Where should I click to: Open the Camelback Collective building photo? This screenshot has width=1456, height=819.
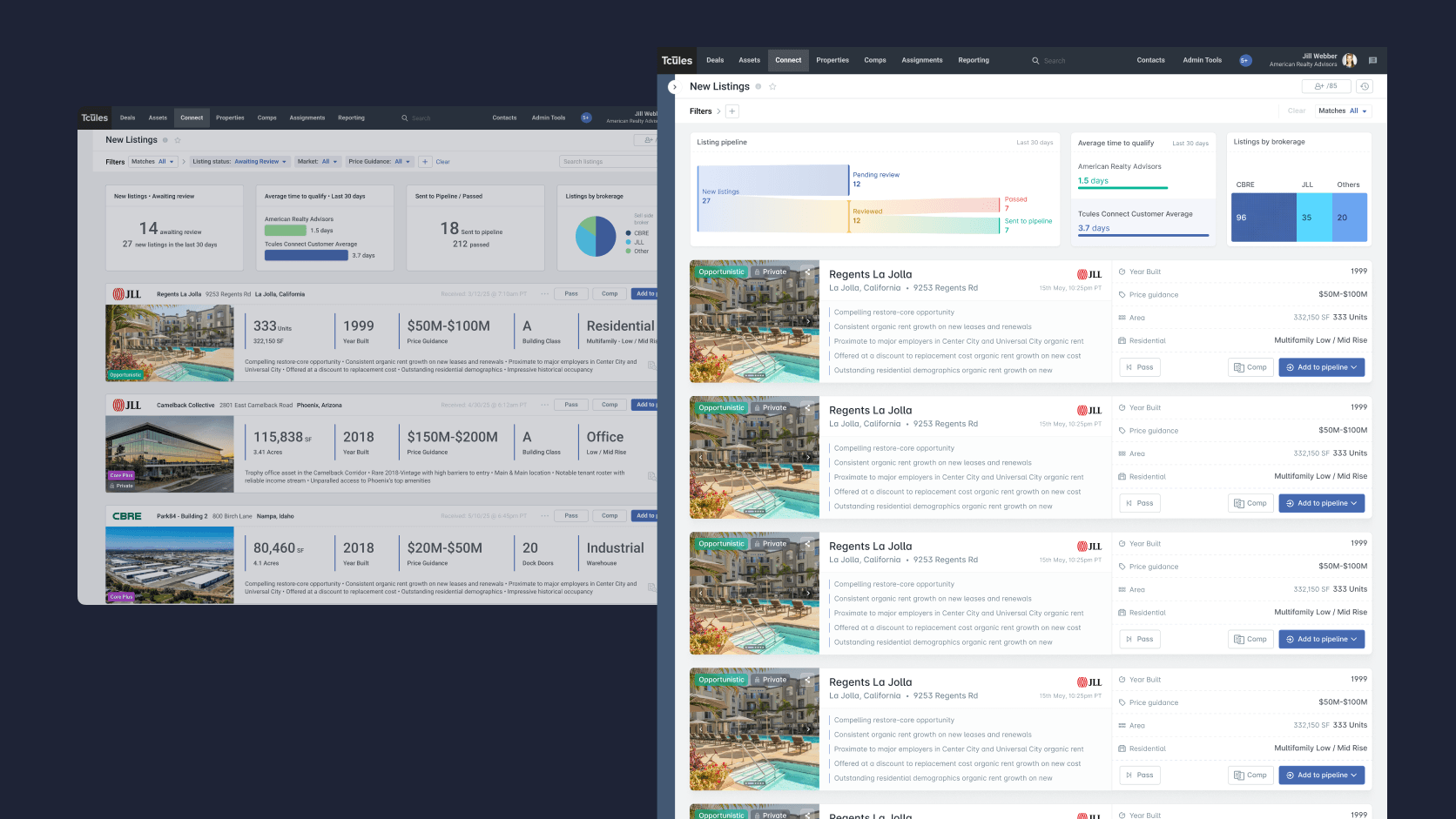(x=170, y=454)
